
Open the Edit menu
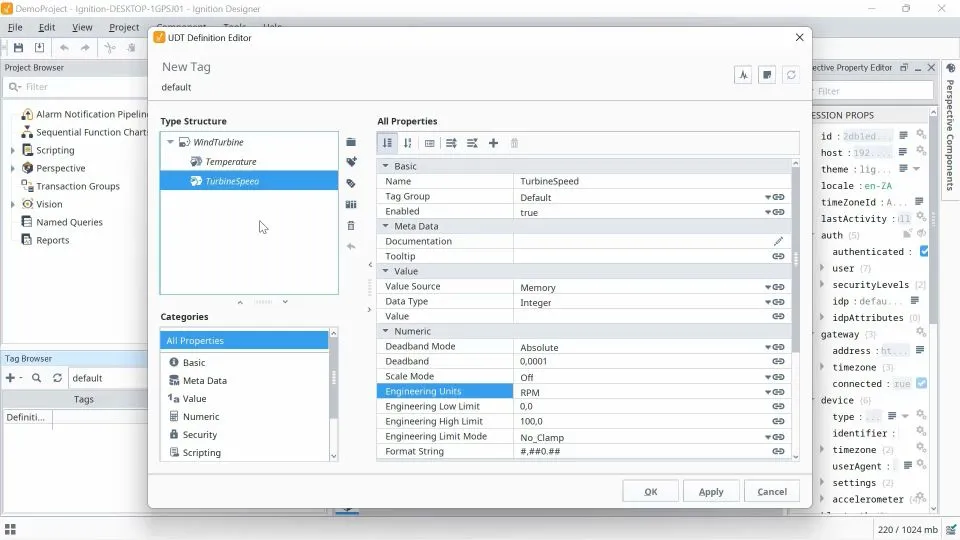pyautogui.click(x=47, y=27)
